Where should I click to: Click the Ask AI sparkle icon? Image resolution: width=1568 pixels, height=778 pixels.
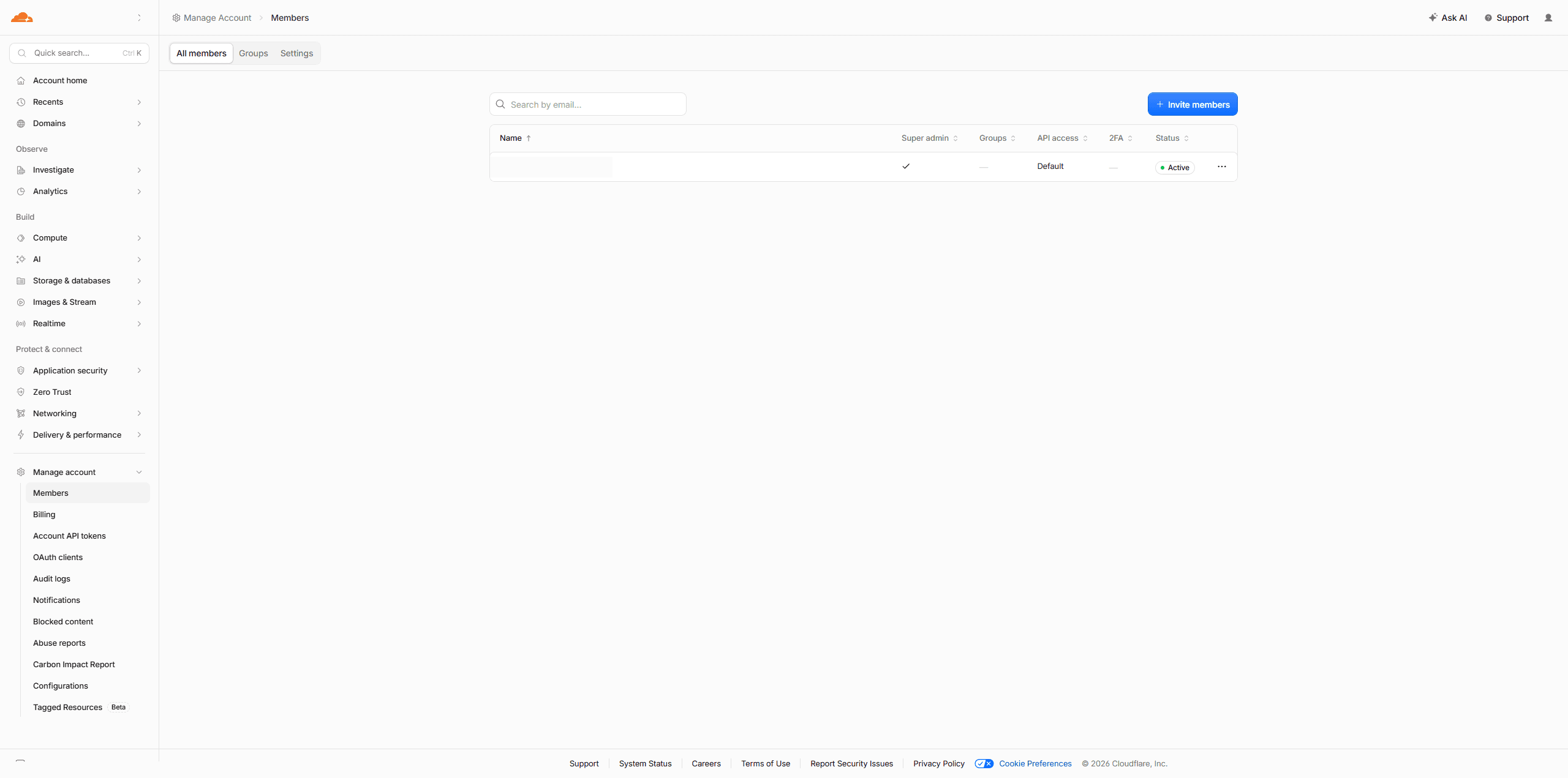(x=1433, y=18)
